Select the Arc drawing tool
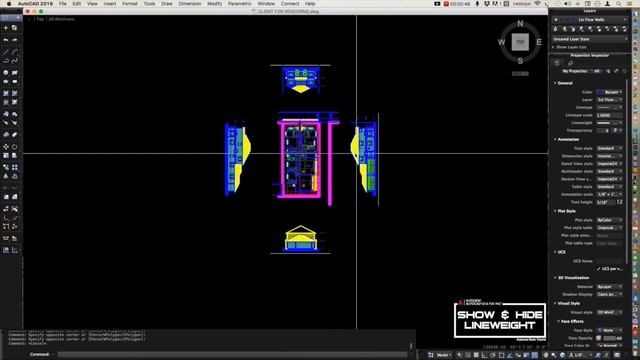640x360 pixels. tap(15, 52)
